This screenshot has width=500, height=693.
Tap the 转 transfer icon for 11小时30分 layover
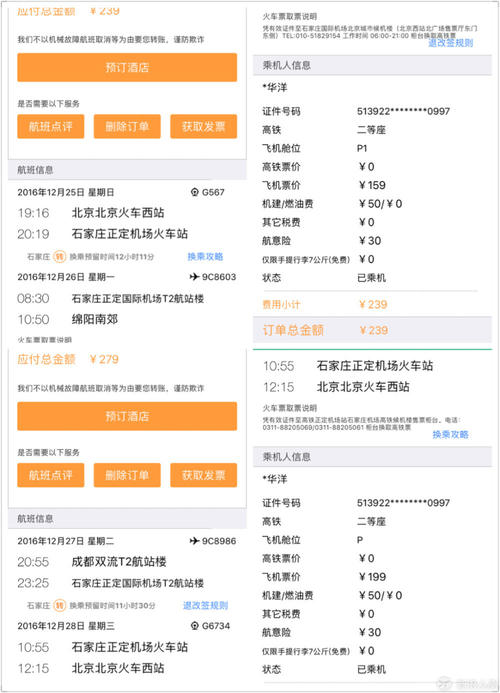[59, 605]
